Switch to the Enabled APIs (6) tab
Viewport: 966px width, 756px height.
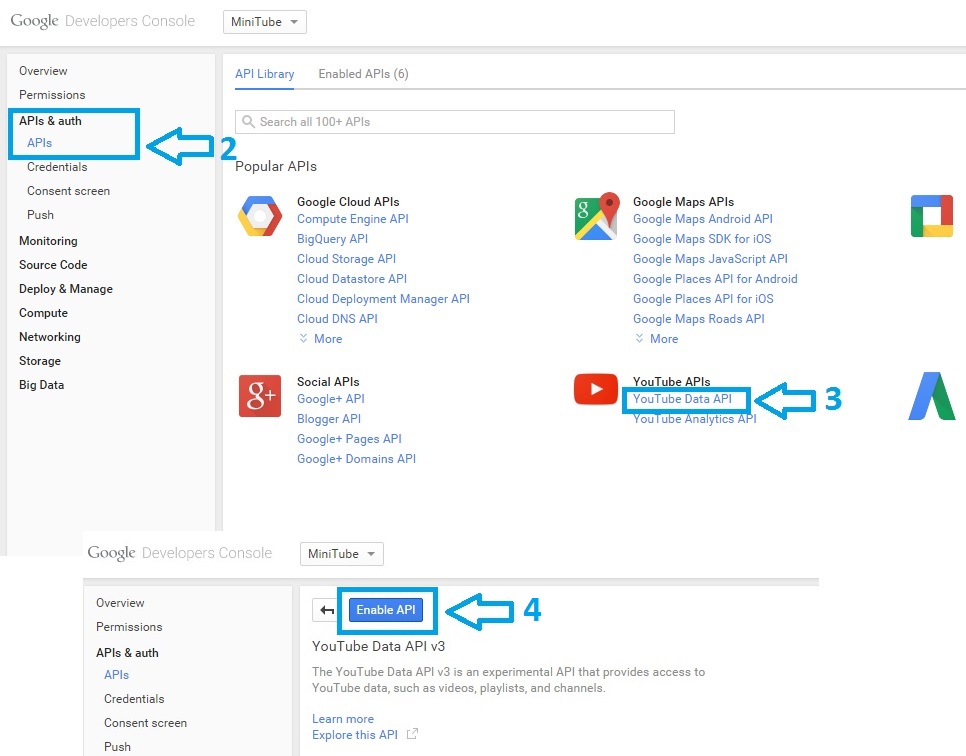[x=363, y=73]
